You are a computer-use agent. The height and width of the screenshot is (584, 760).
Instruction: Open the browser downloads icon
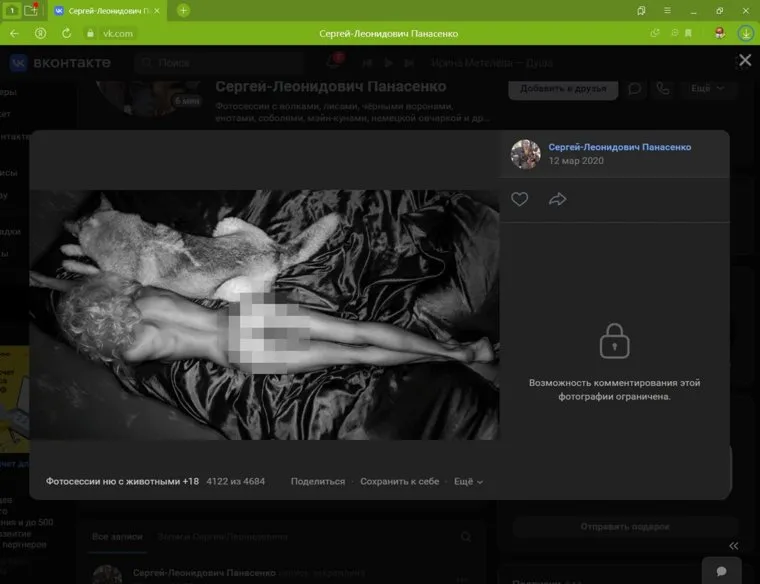745,33
